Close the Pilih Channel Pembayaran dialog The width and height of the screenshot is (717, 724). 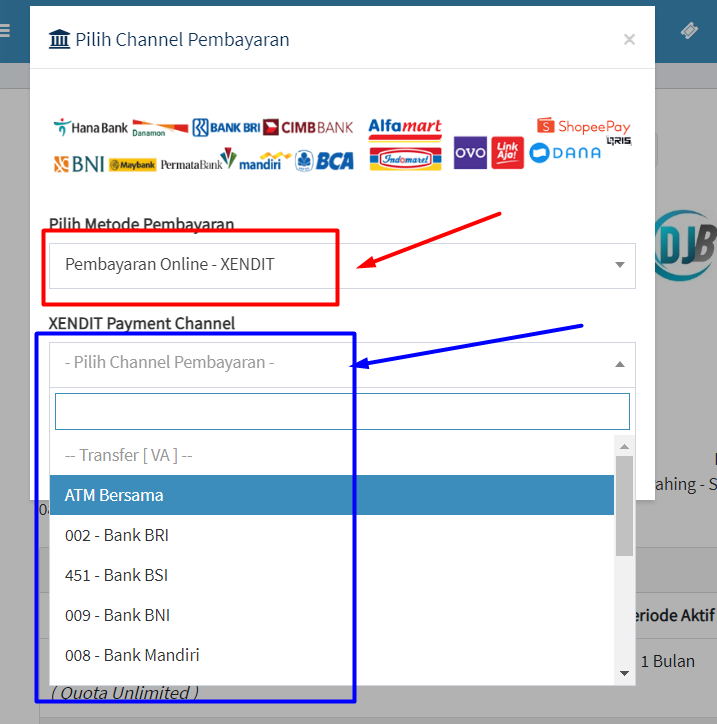point(629,39)
